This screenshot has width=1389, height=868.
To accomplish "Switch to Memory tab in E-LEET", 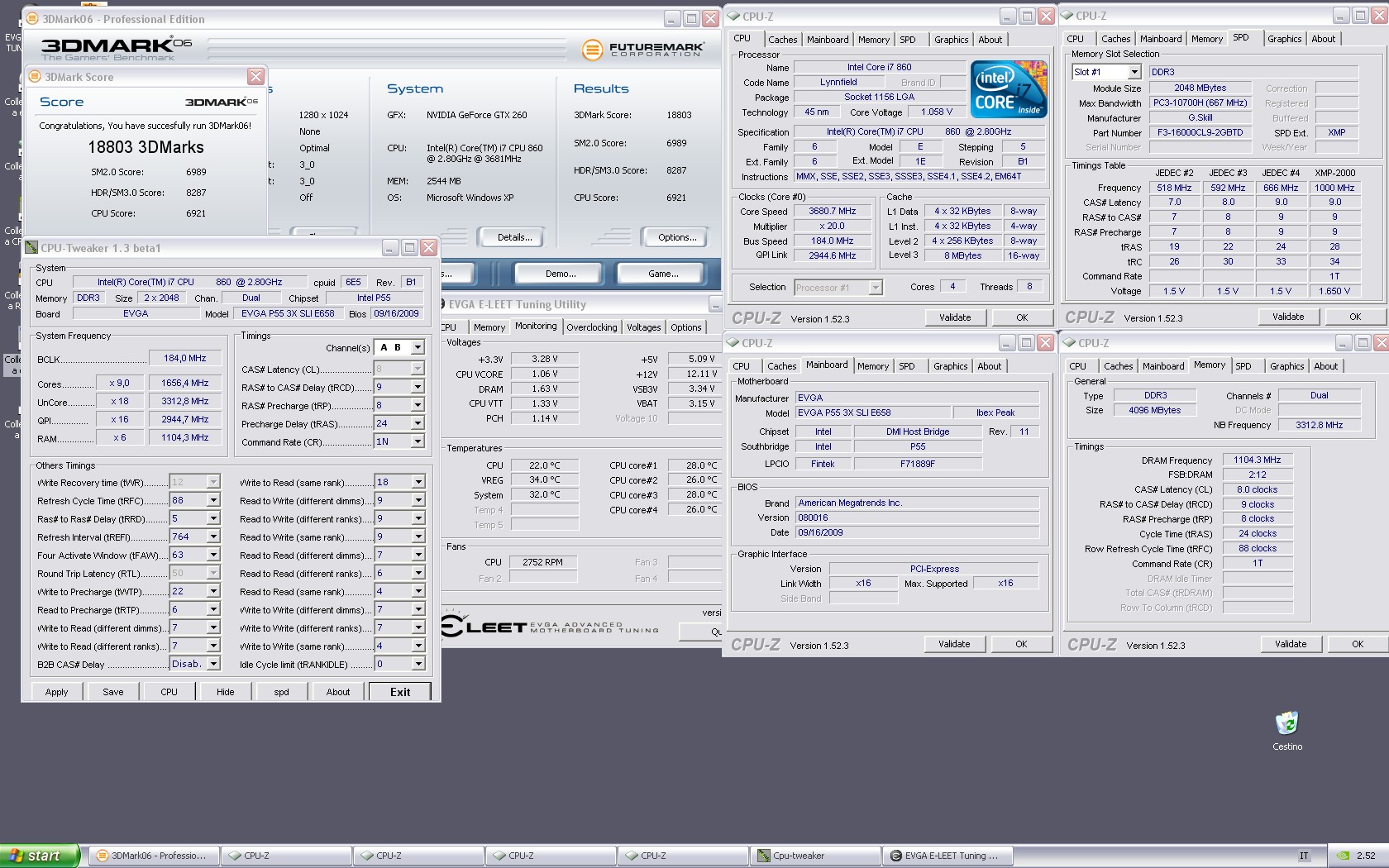I will 489,327.
